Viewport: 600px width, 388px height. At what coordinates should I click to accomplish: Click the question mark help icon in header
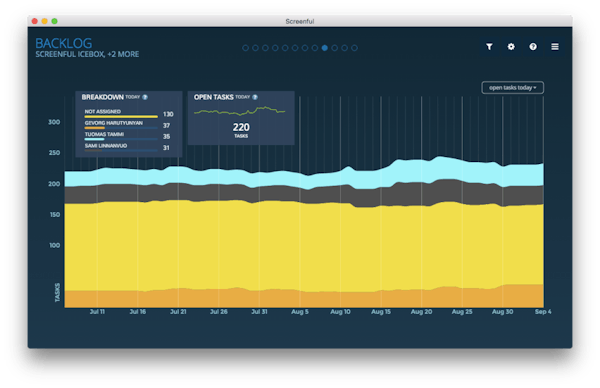pos(533,47)
